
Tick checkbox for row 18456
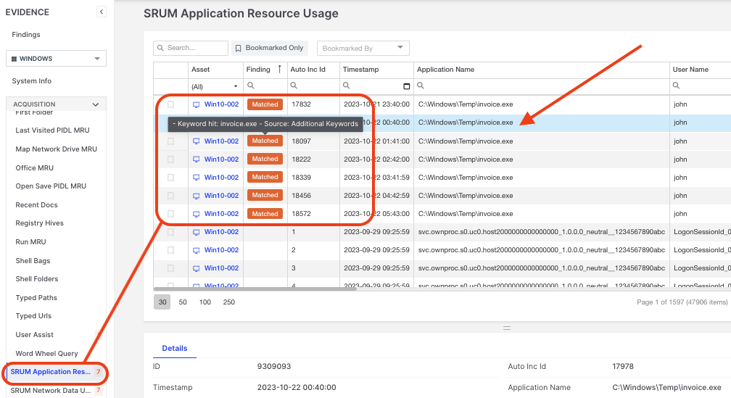tap(171, 196)
